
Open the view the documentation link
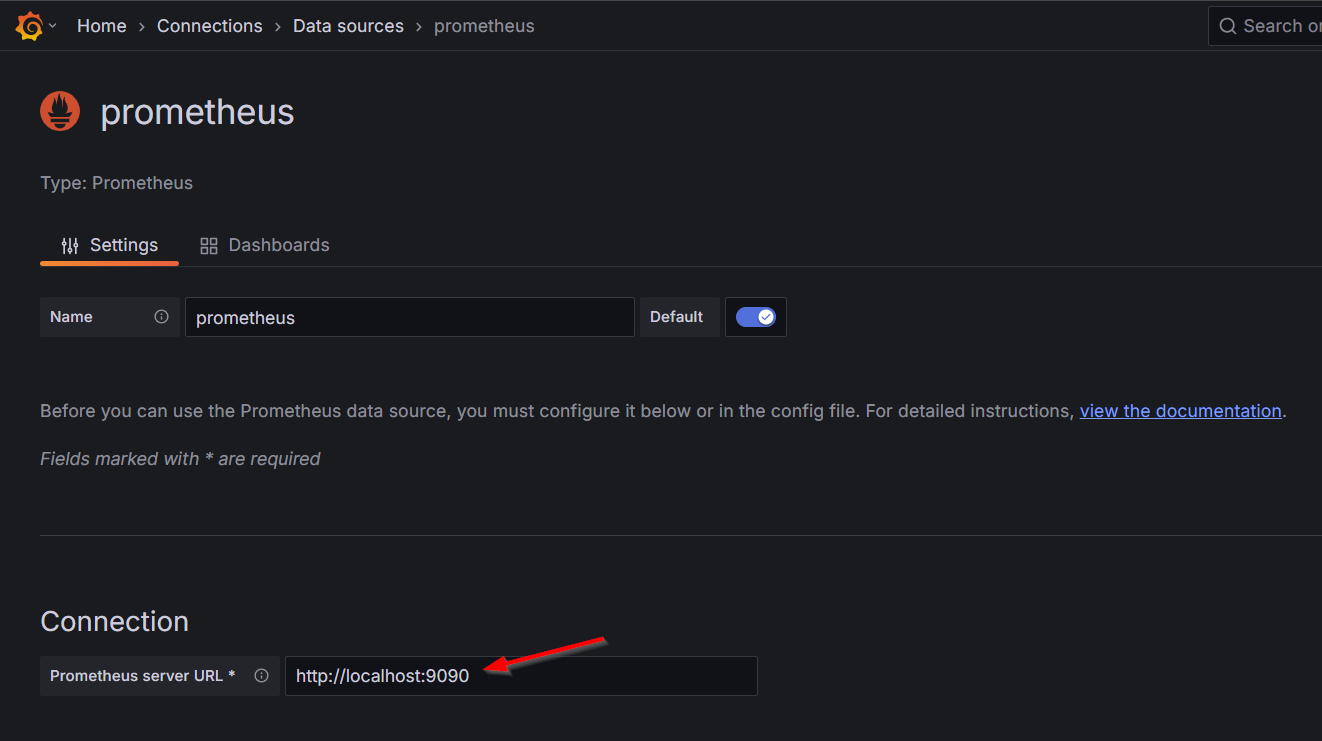(x=1180, y=410)
